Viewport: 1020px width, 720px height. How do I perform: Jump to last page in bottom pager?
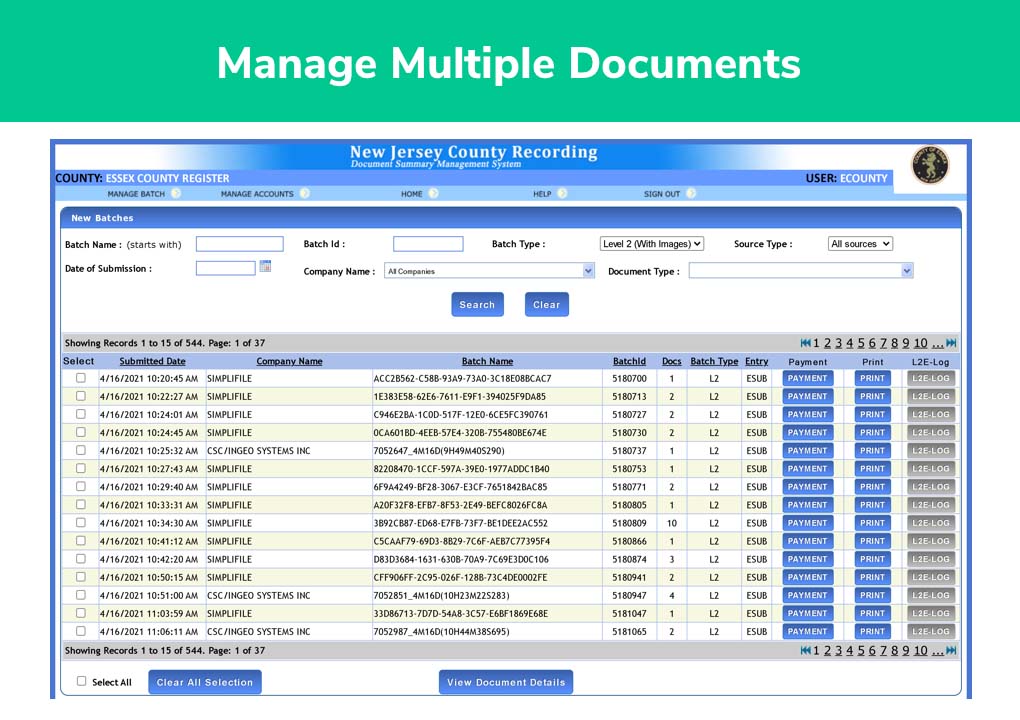pyautogui.click(x=951, y=650)
